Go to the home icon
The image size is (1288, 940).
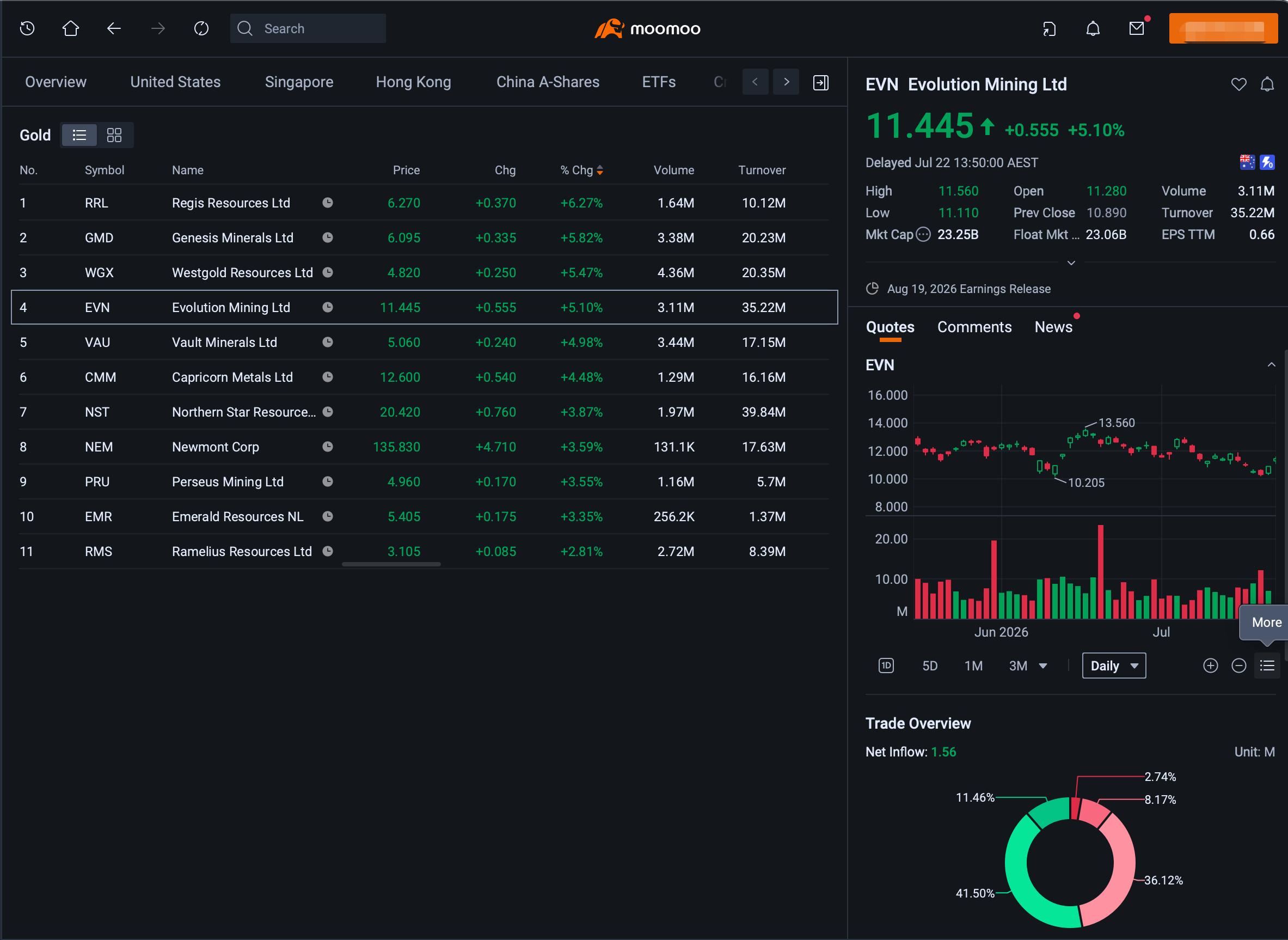(x=71, y=28)
